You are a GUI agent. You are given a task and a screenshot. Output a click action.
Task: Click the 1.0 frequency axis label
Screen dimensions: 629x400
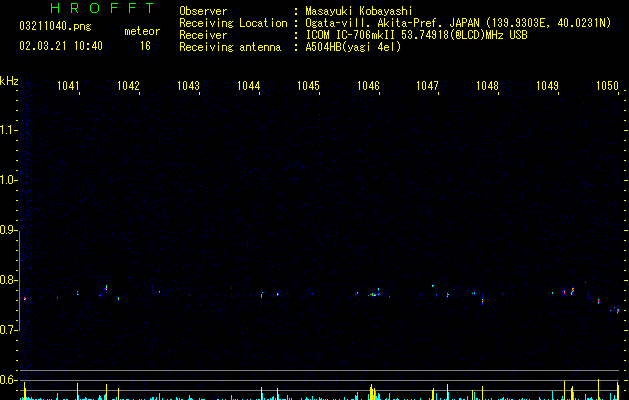pos(7,180)
